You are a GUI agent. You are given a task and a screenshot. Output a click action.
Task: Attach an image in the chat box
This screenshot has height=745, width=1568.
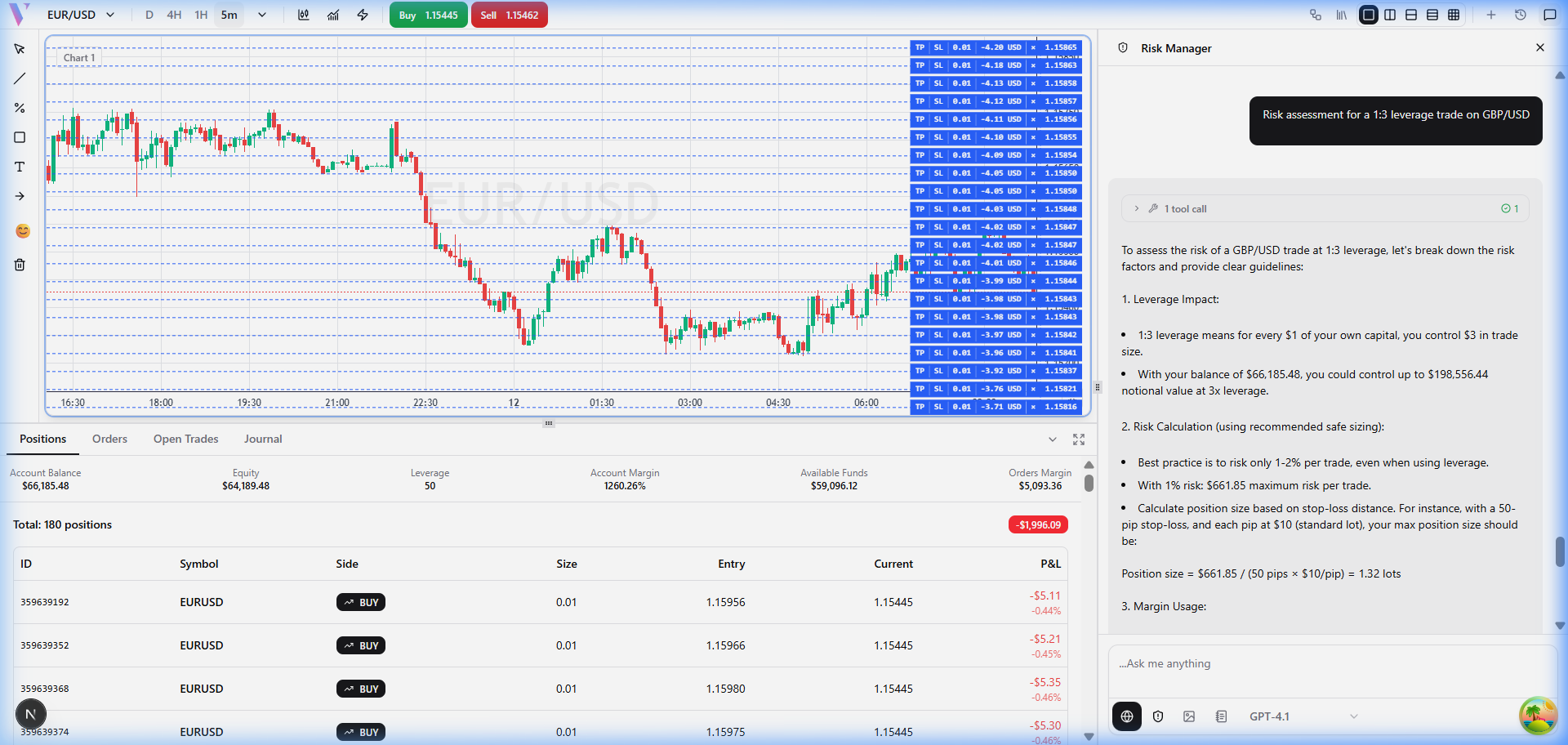(x=1189, y=716)
